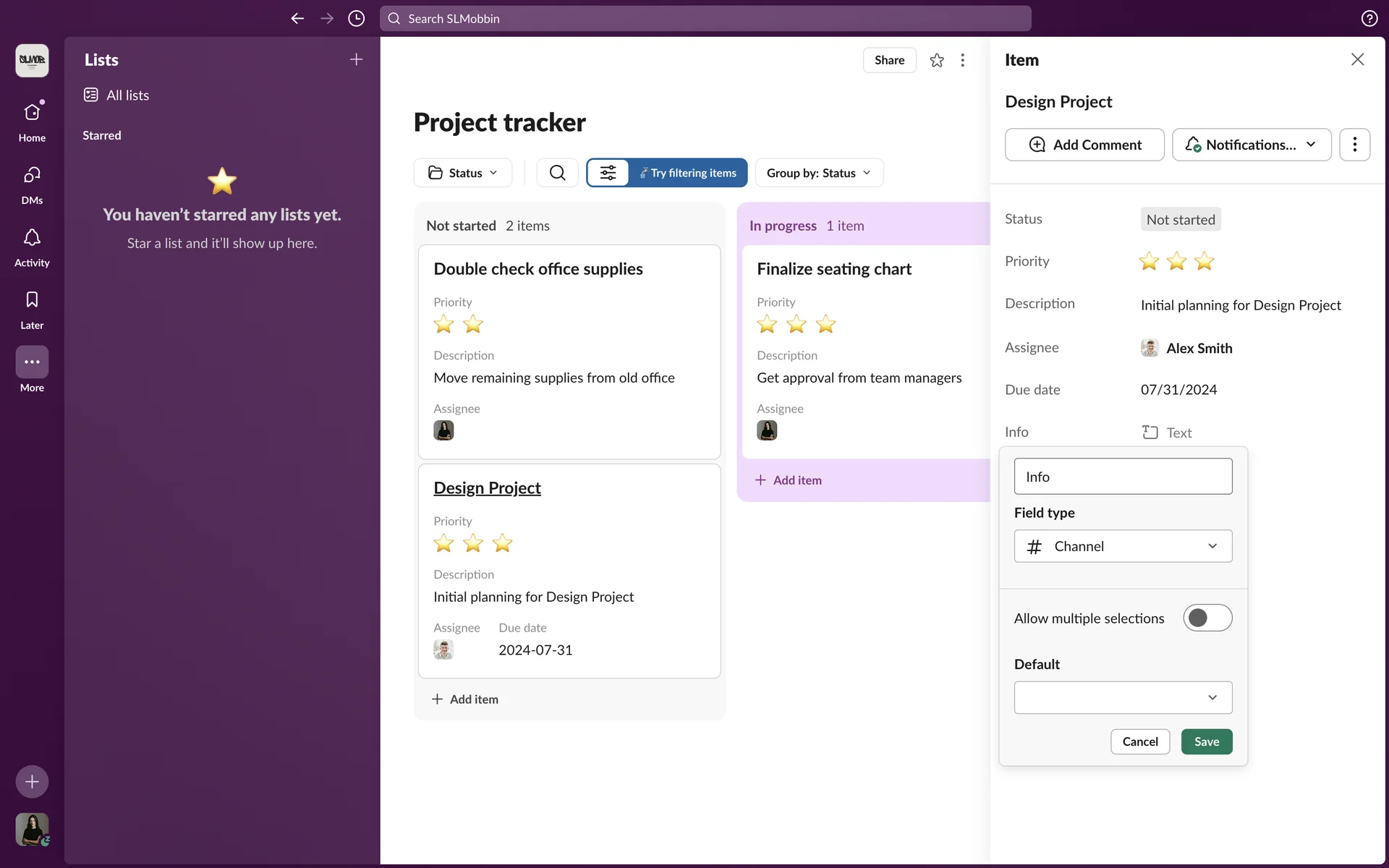Save the field settings

pyautogui.click(x=1206, y=741)
